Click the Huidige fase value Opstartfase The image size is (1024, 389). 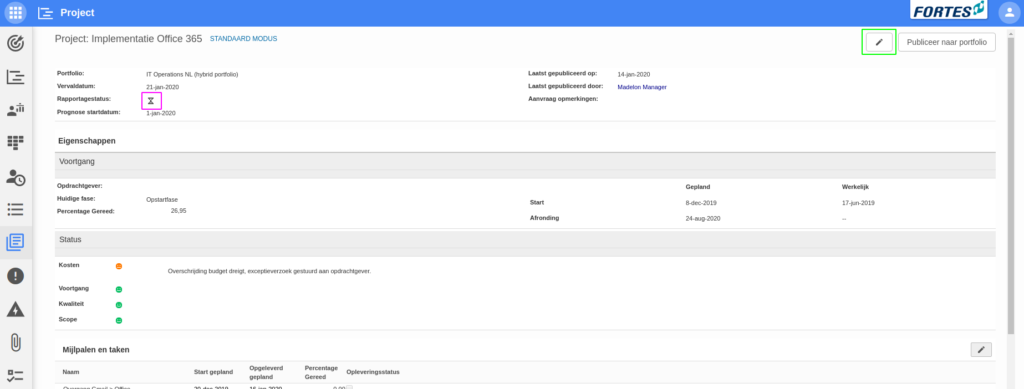[162, 200]
